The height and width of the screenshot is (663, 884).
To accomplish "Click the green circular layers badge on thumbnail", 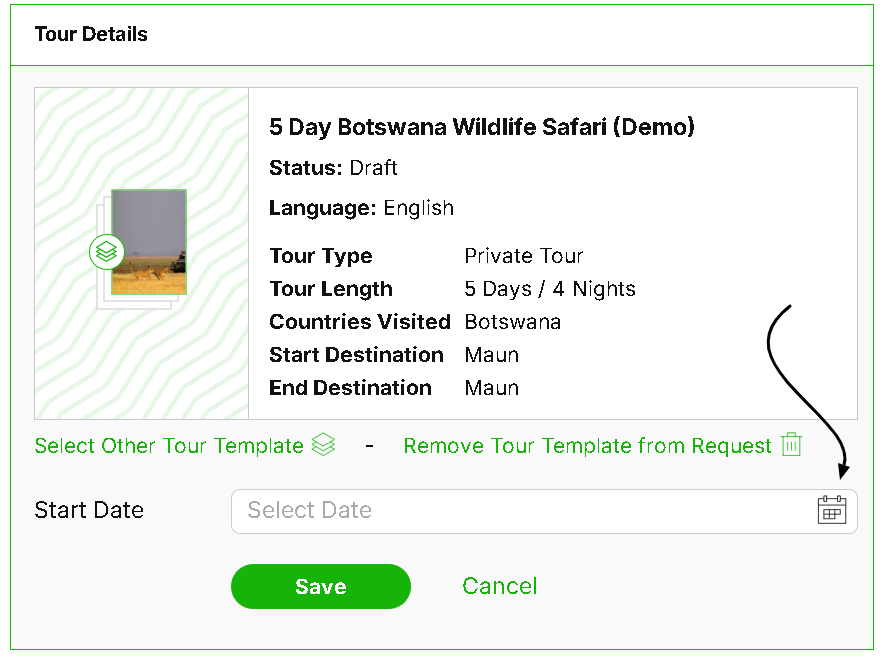I will pyautogui.click(x=106, y=251).
